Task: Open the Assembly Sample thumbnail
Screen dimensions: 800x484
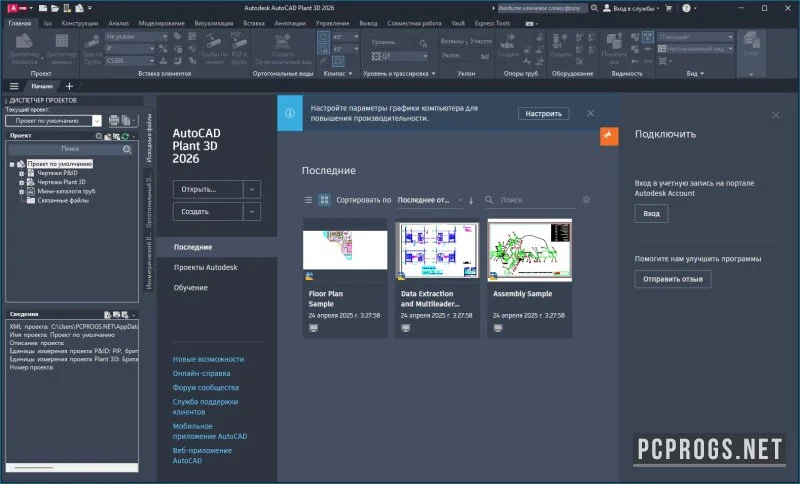Action: [530, 250]
